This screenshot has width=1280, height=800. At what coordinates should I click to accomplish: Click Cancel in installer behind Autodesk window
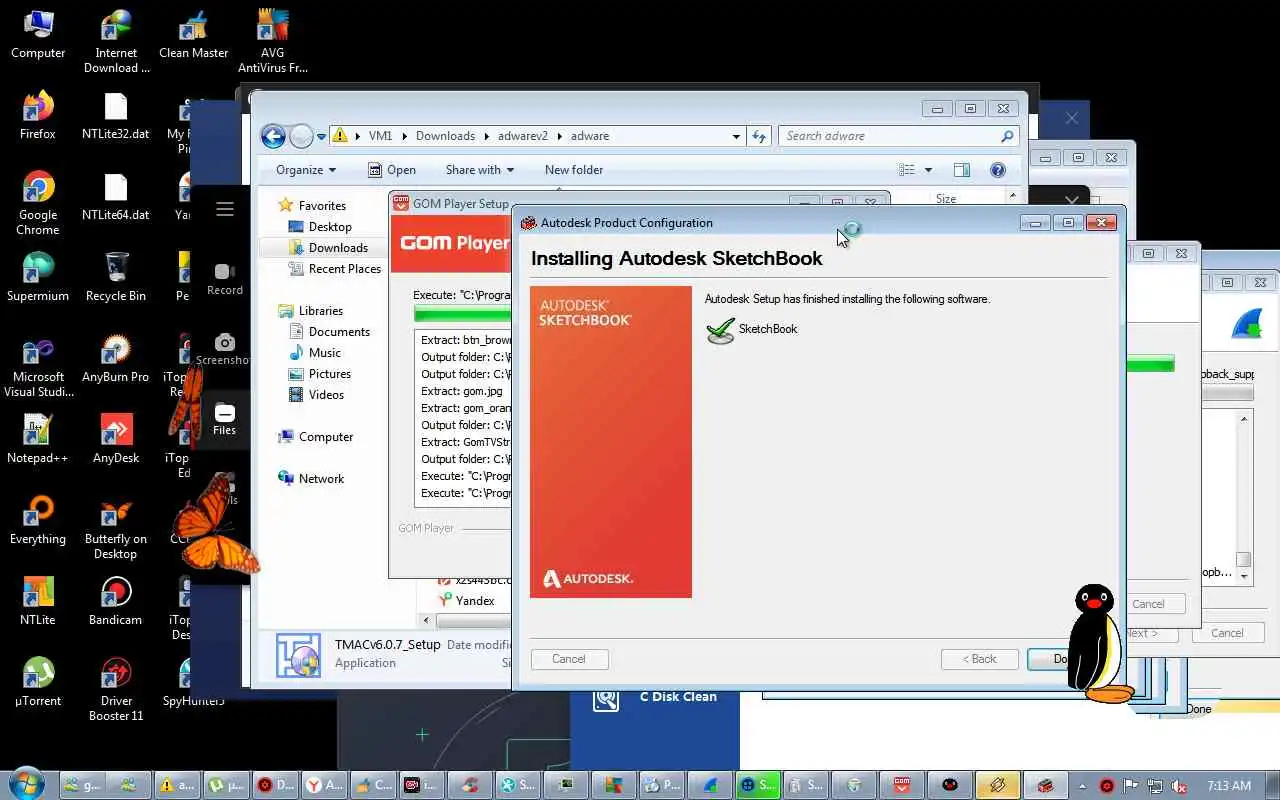coord(1148,604)
